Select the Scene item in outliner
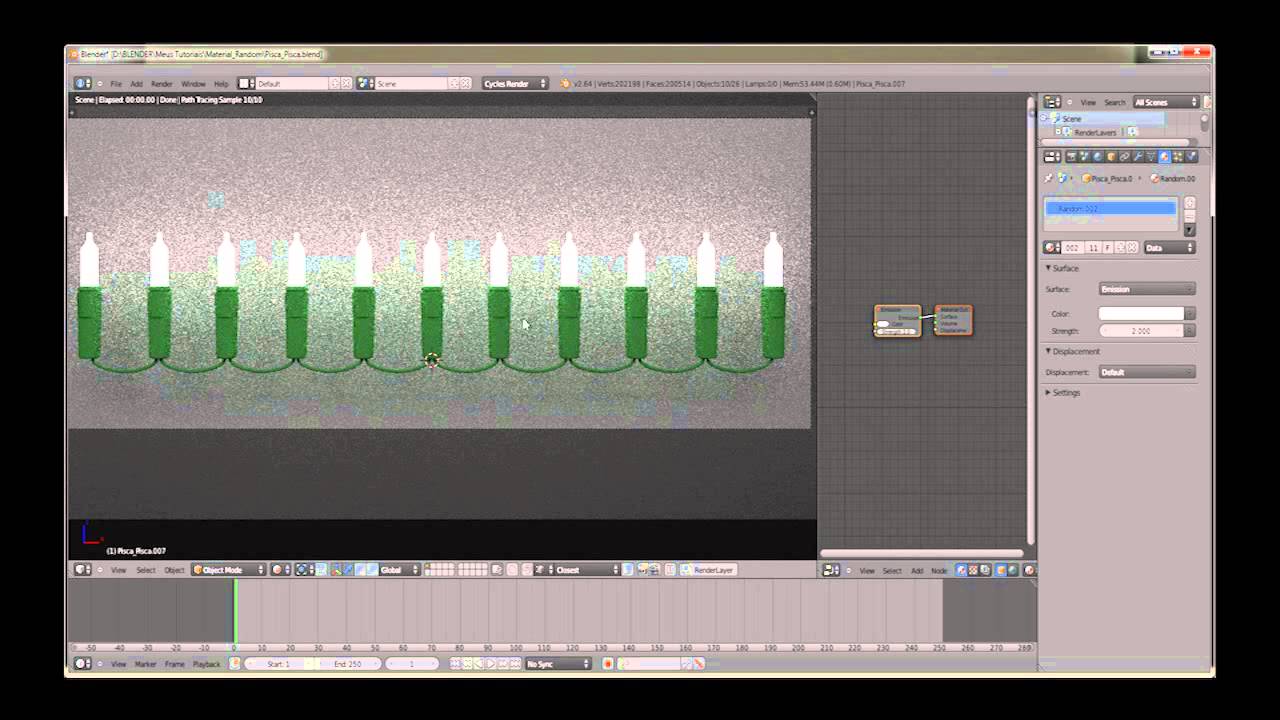Viewport: 1280px width, 720px height. click(1071, 119)
